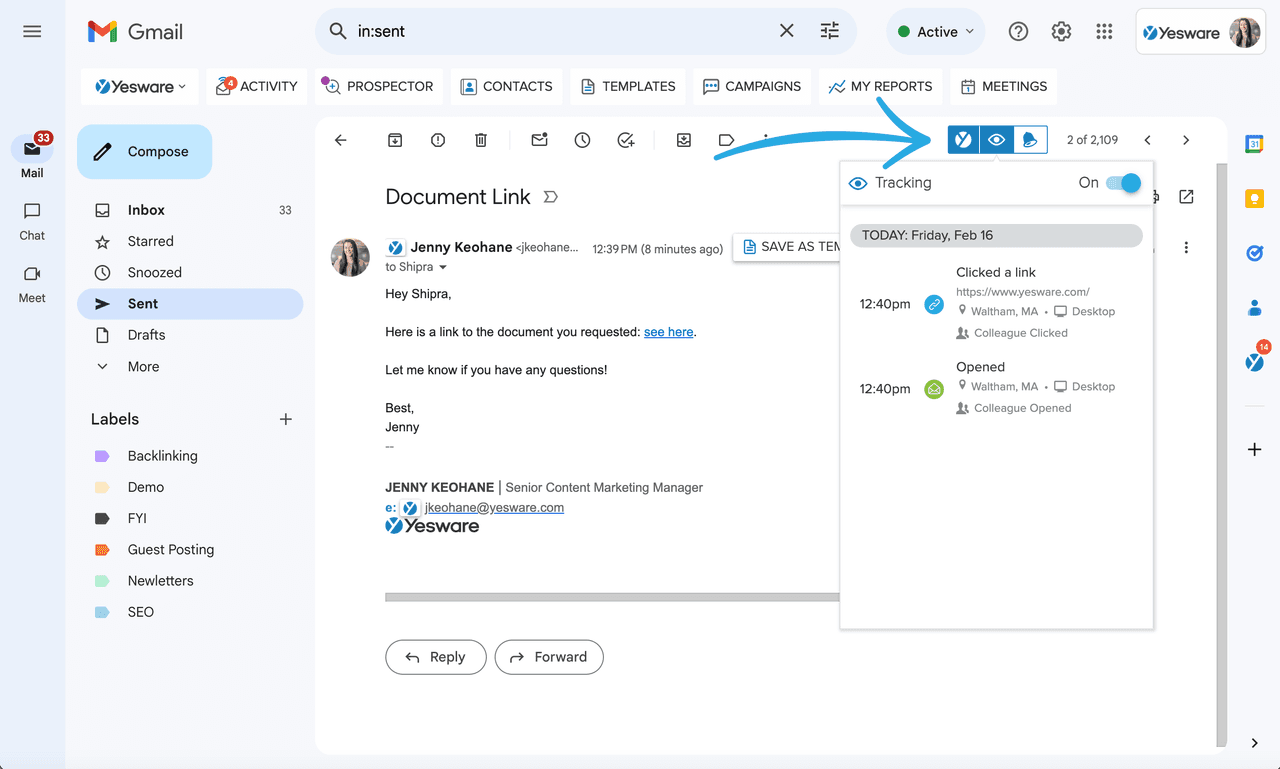This screenshot has width=1280, height=769.
Task: Open the Starred folder
Action: (x=190, y=241)
